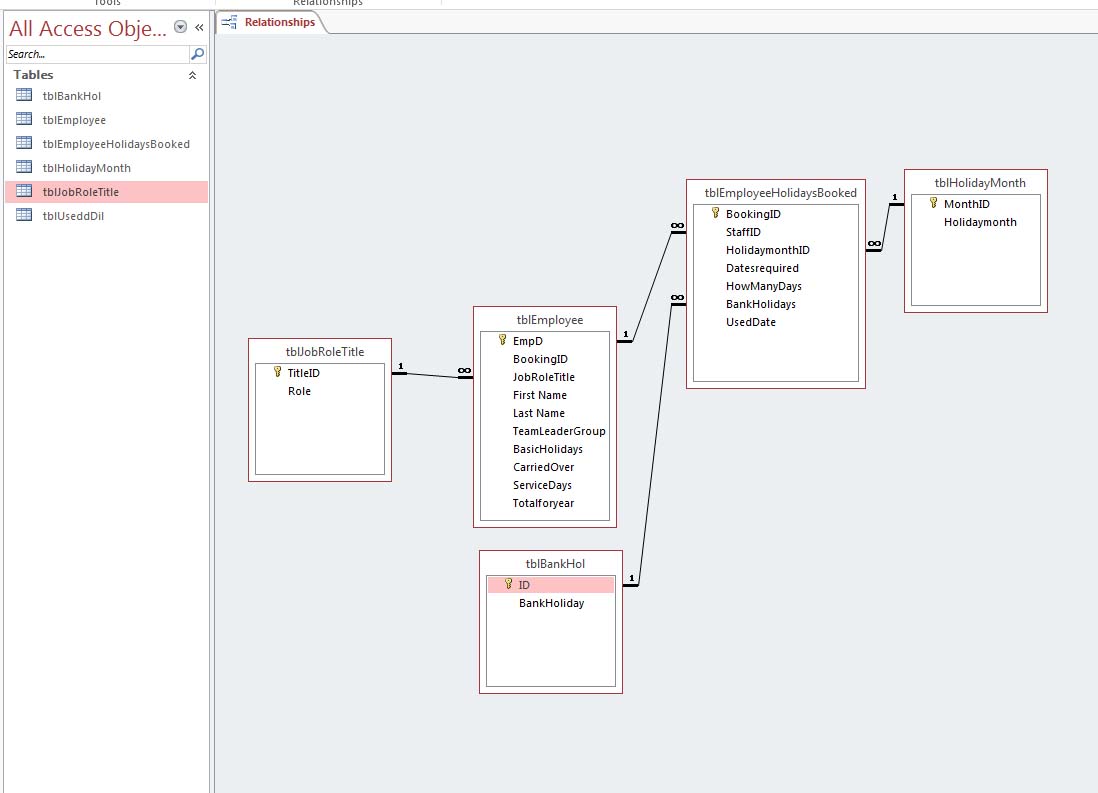Select the CarriedOver field
This screenshot has width=1098, height=793.
coord(545,467)
